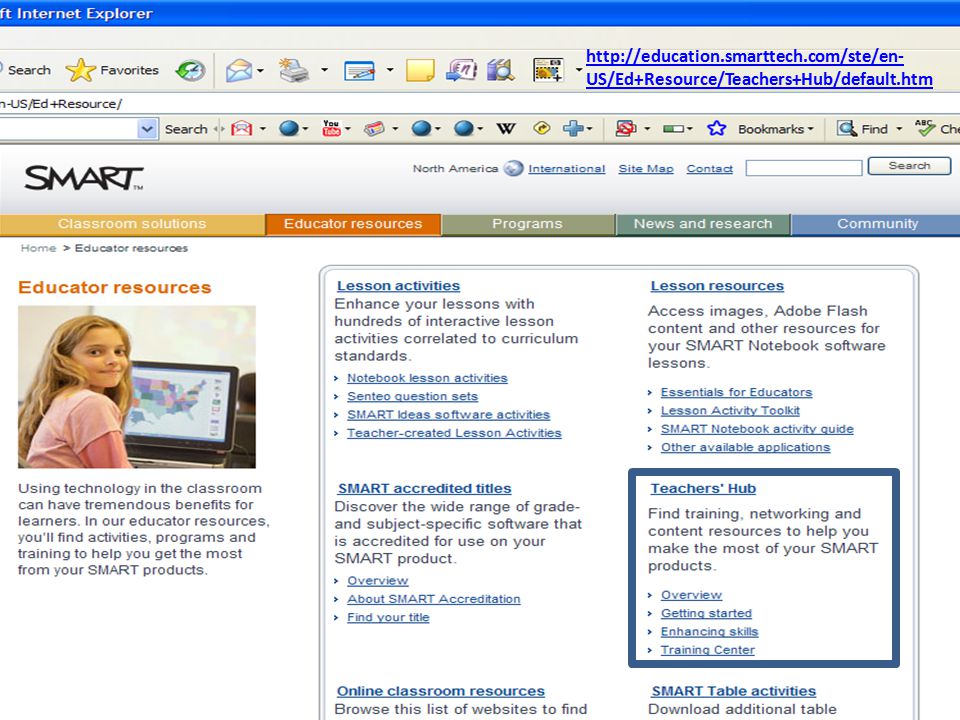Click the globe icon next to North America
The width and height of the screenshot is (960, 720).
click(x=513, y=168)
